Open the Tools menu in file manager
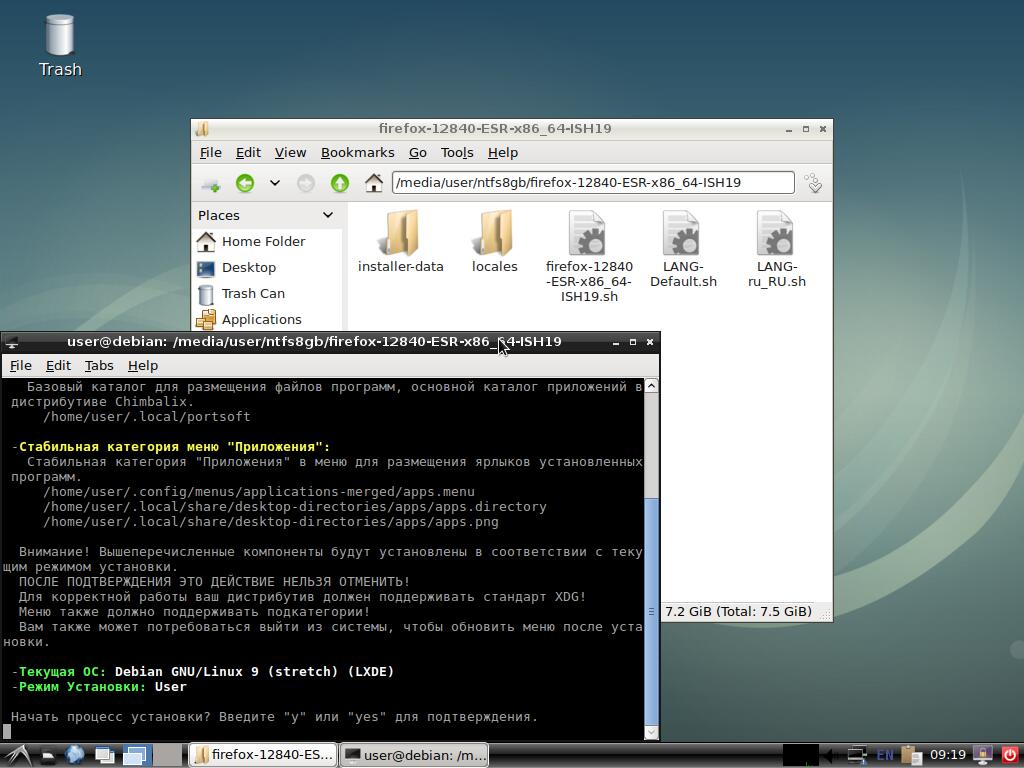Image resolution: width=1024 pixels, height=768 pixels. click(456, 152)
